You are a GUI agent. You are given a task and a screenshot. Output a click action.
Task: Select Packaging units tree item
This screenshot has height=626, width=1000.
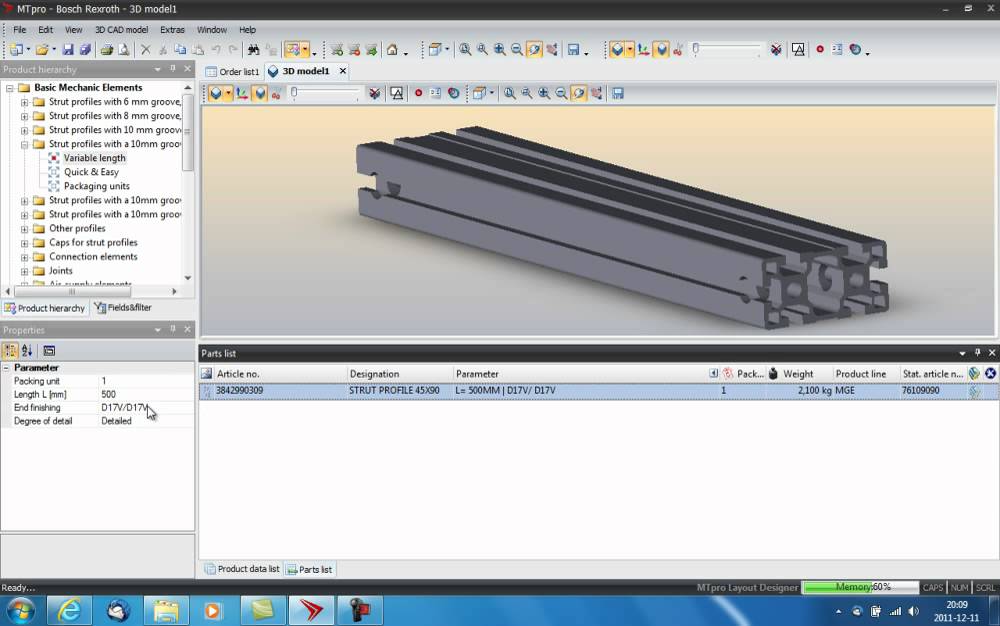(x=96, y=186)
